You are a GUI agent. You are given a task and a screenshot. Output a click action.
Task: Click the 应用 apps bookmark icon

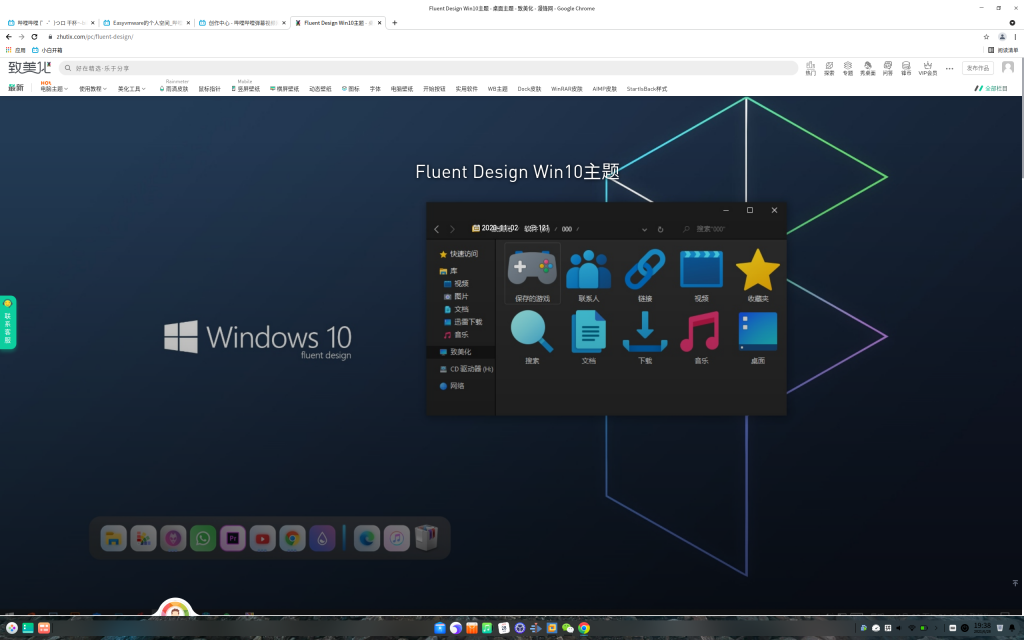[16, 50]
